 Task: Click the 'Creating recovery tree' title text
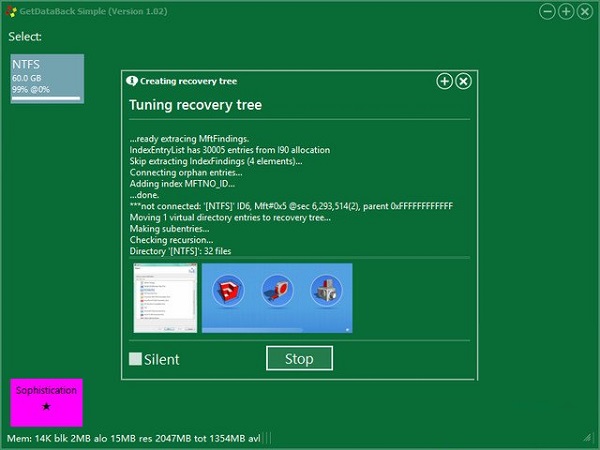(188, 81)
